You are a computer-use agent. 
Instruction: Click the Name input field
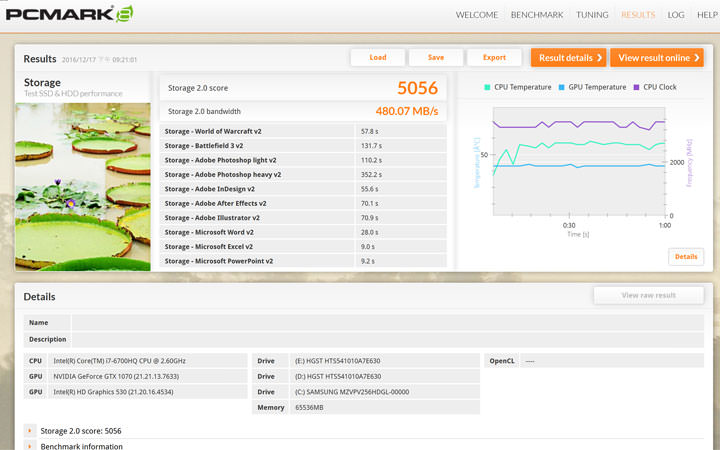tap(387, 323)
